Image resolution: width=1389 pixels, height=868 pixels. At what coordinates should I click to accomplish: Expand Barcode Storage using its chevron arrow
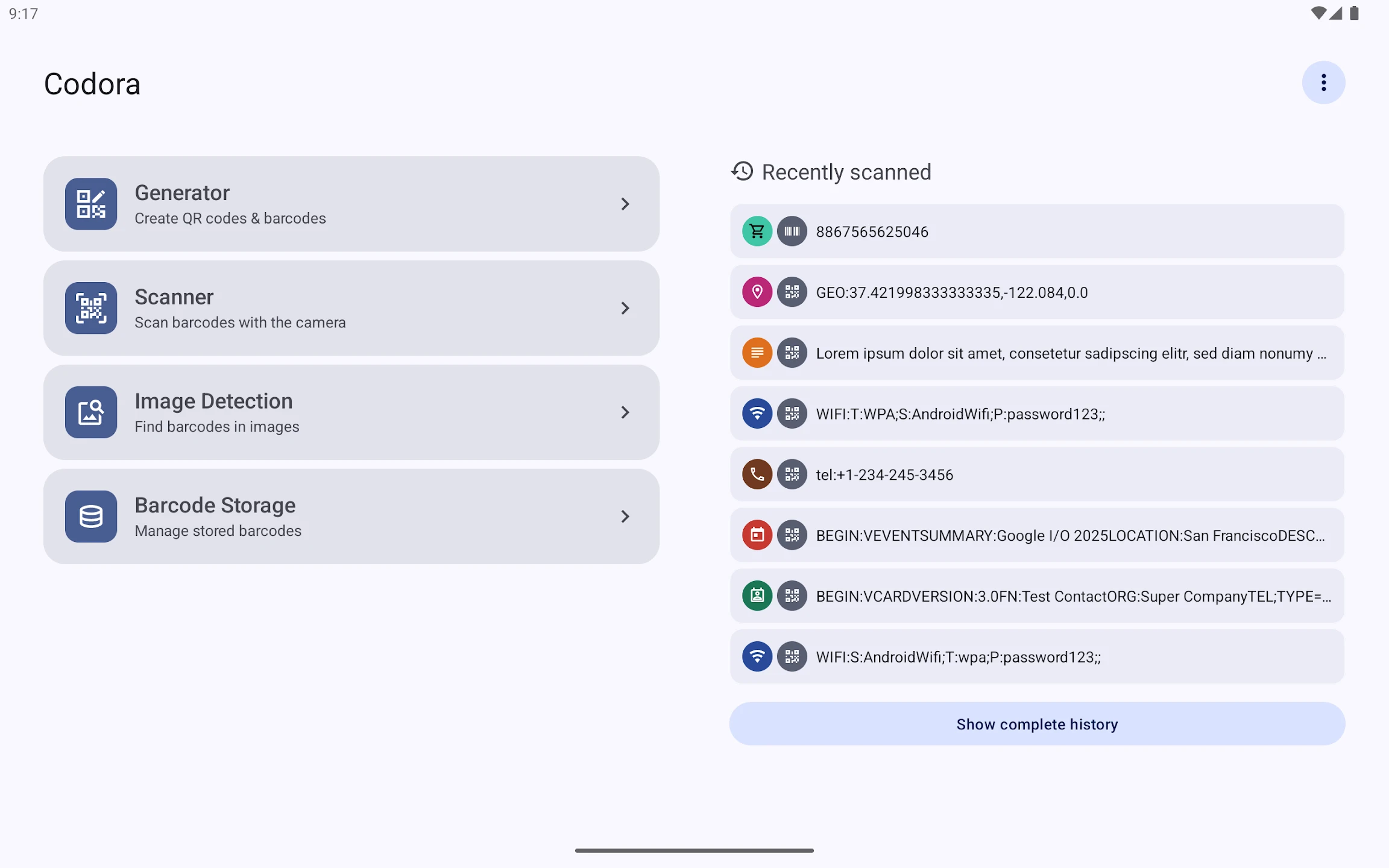point(625,517)
